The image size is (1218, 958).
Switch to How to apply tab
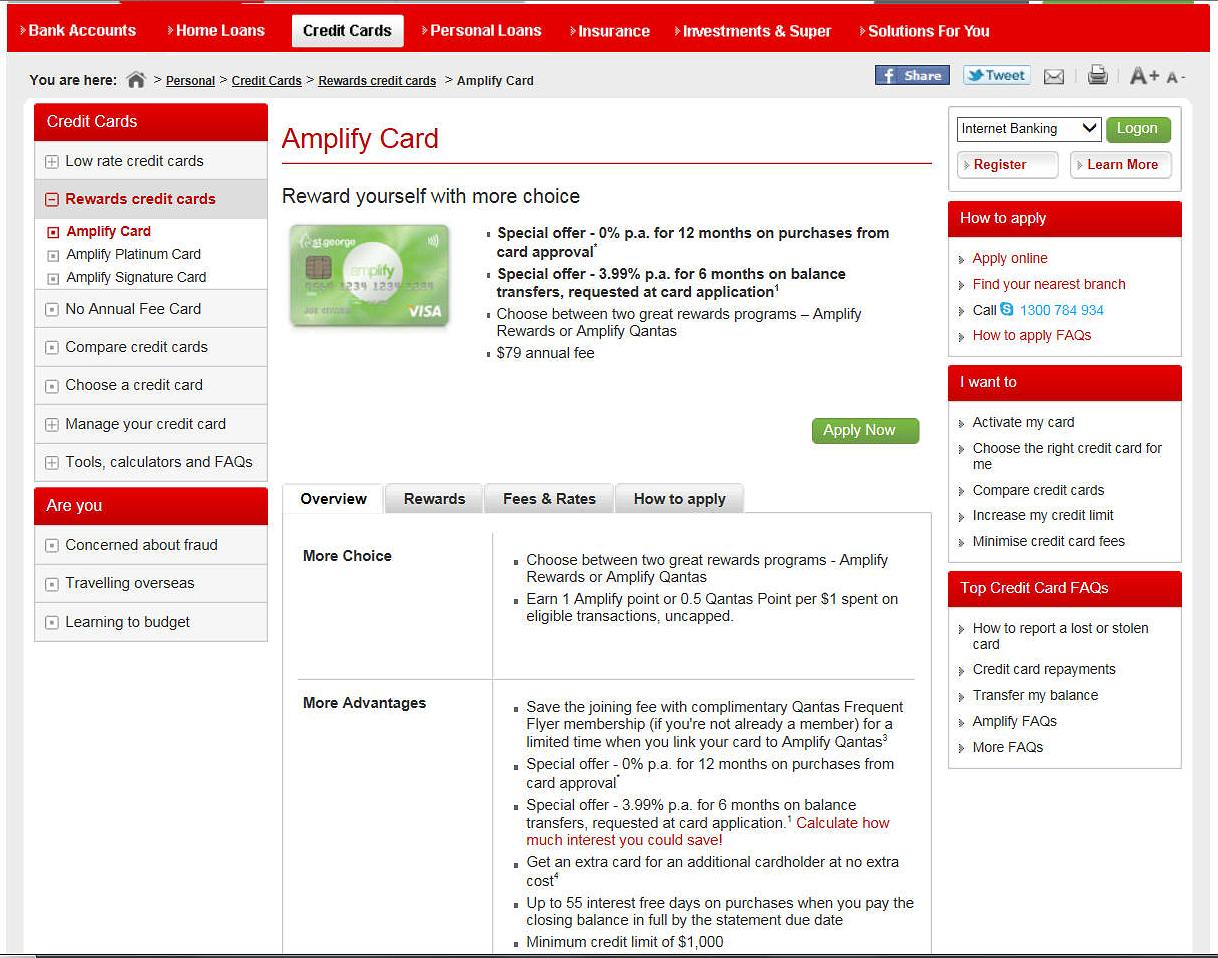[679, 499]
